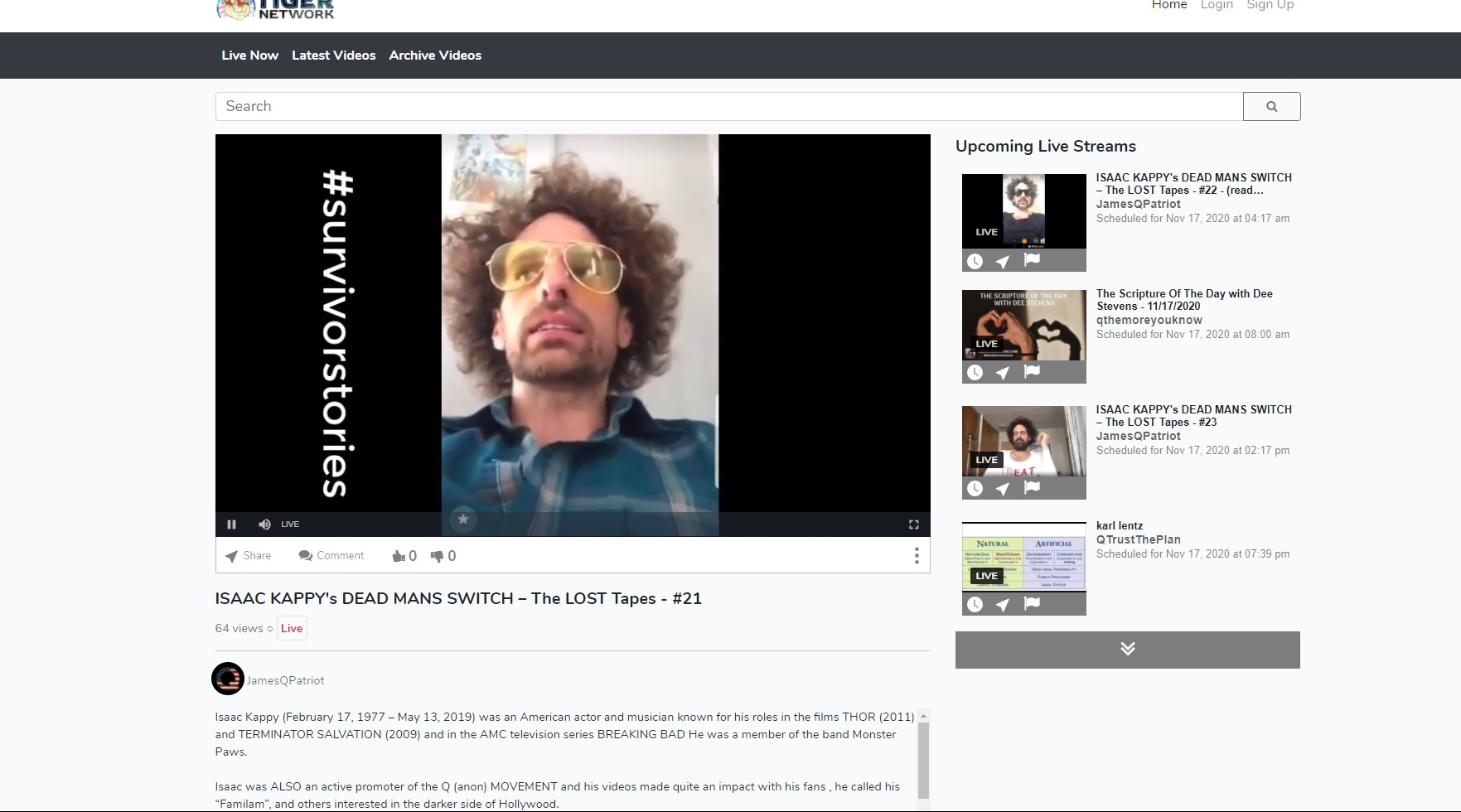Screen dimensions: 1461x812
Task: Click flag icon under karl lentz stream
Action: pos(1032,604)
